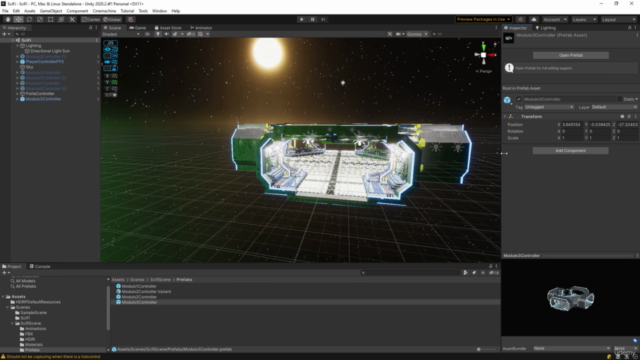Viewport: 640px width, 360px height.
Task: Open the GameObject menu
Action: [51, 11]
